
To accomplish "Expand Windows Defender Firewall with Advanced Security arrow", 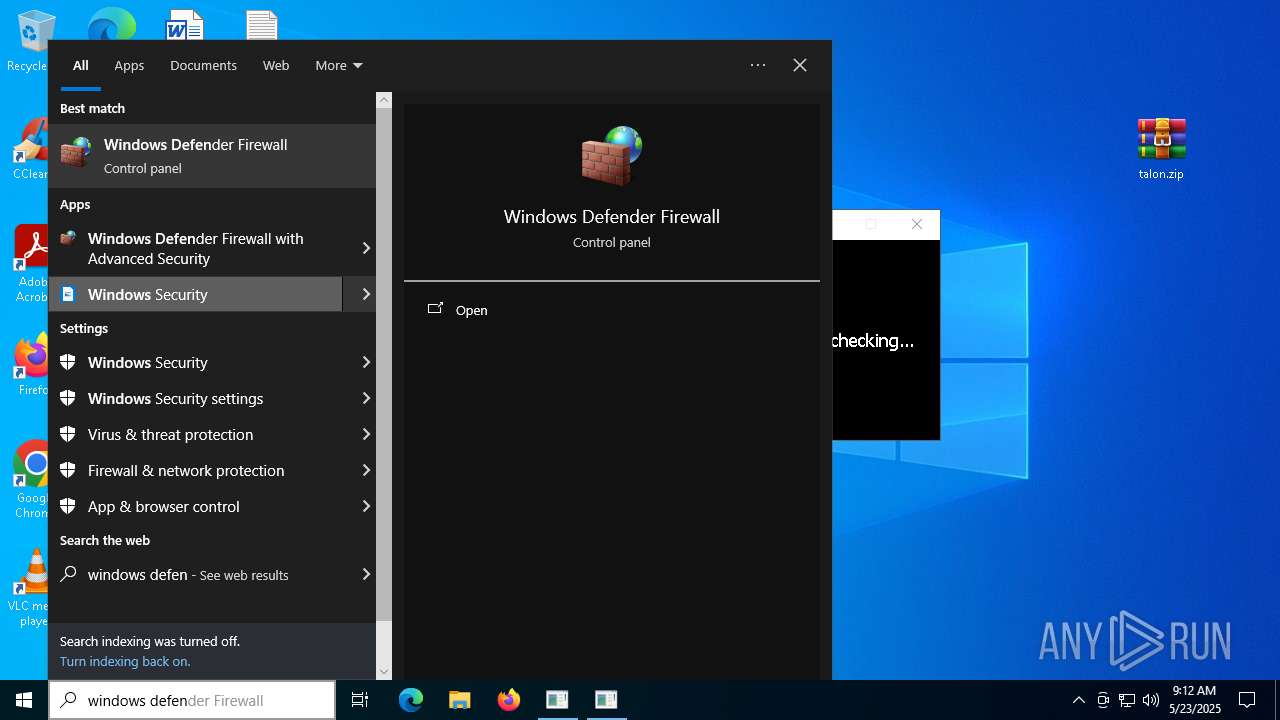I will 365,248.
